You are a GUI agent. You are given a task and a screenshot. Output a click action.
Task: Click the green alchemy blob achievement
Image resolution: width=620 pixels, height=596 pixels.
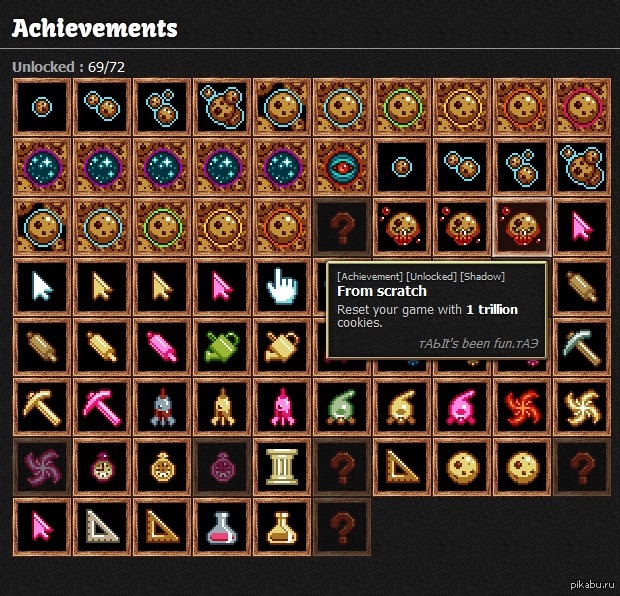pos(342,407)
